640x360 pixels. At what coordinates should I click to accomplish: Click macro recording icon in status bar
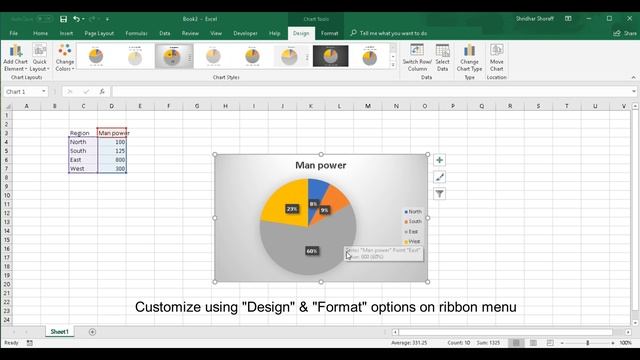(x=30, y=343)
